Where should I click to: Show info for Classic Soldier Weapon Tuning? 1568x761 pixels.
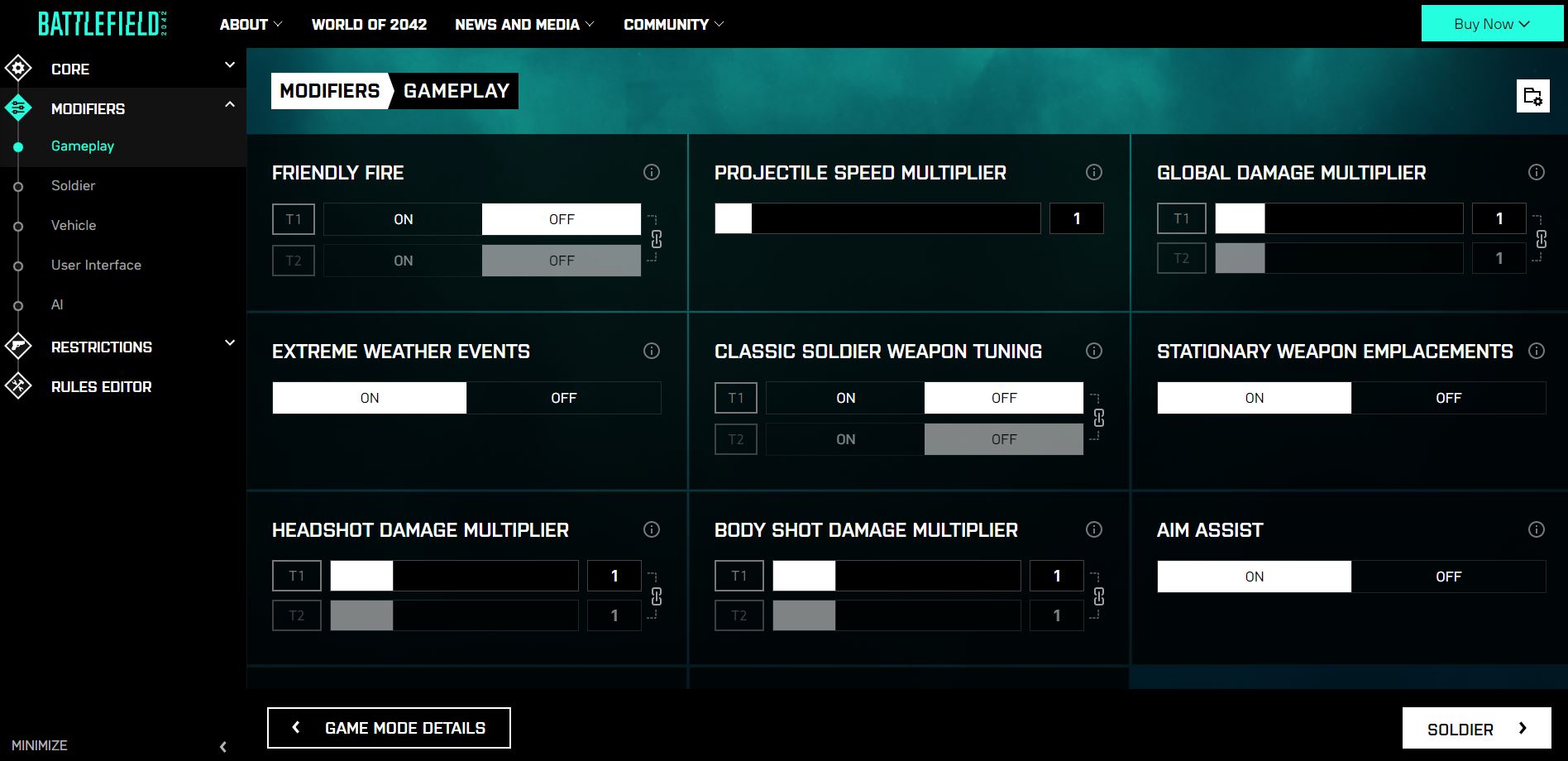pyautogui.click(x=1094, y=351)
